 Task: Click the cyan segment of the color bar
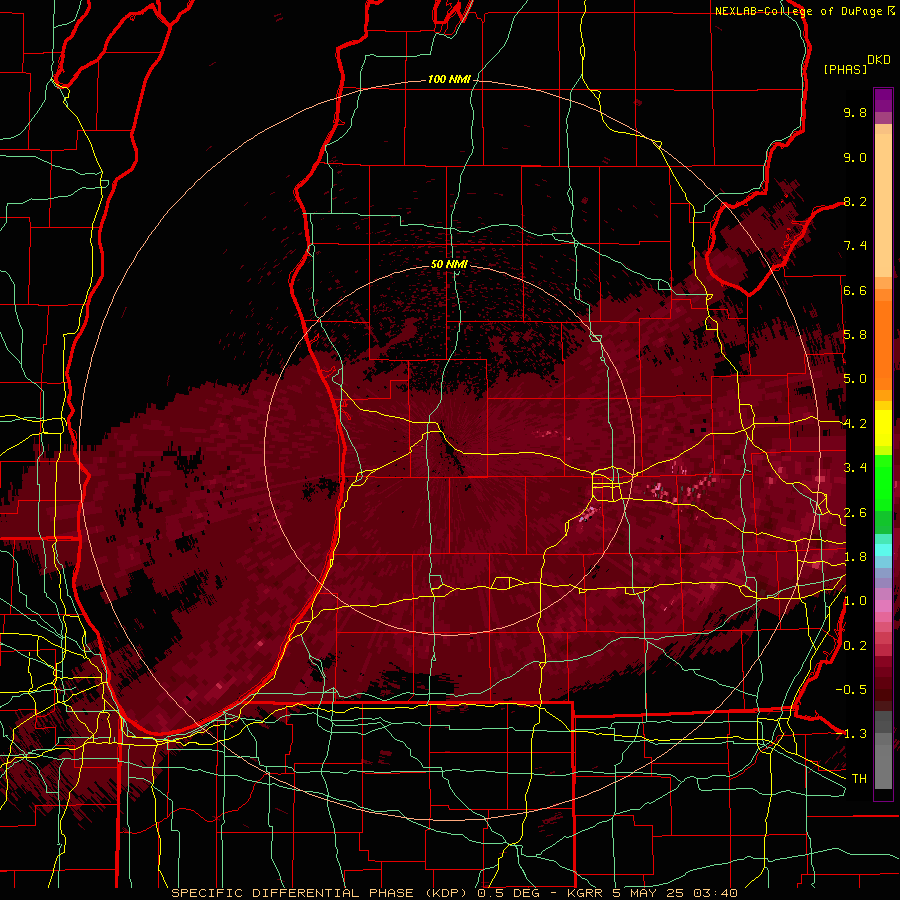tap(883, 550)
